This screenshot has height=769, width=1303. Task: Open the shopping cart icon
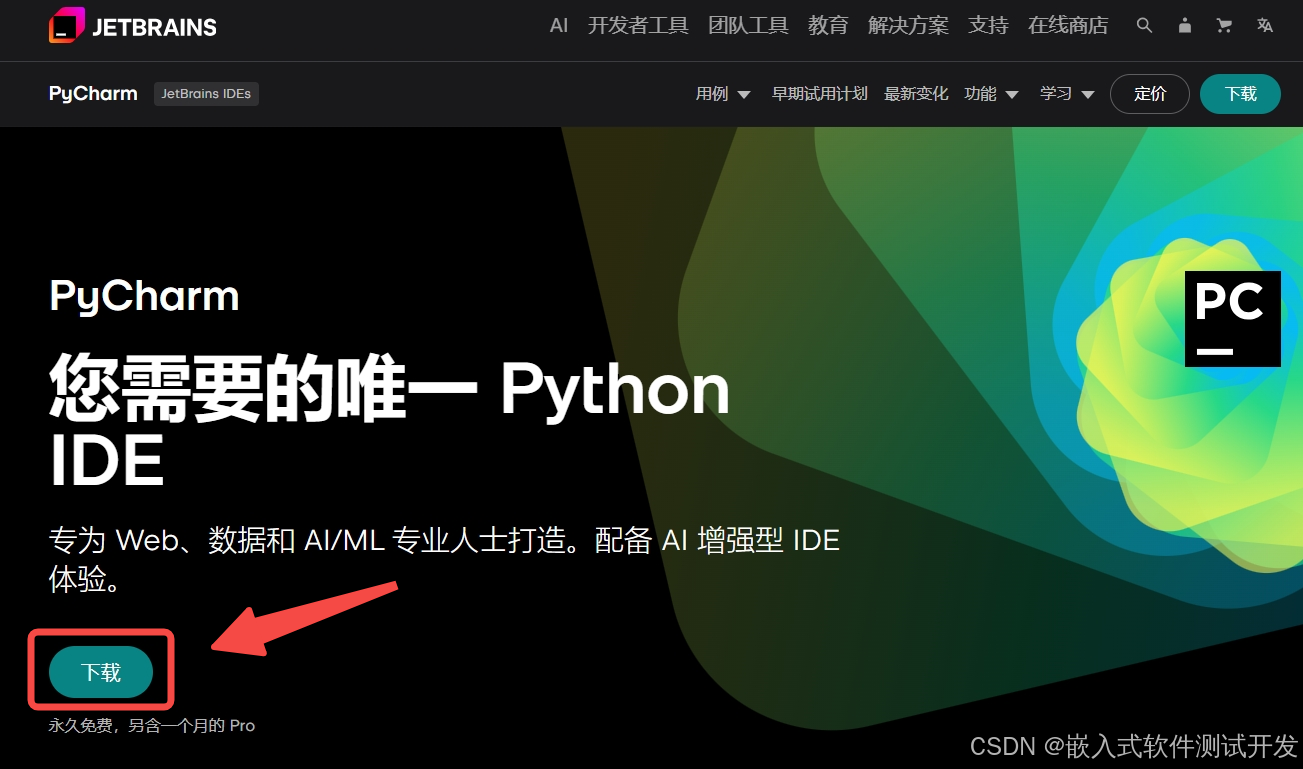pos(1224,25)
